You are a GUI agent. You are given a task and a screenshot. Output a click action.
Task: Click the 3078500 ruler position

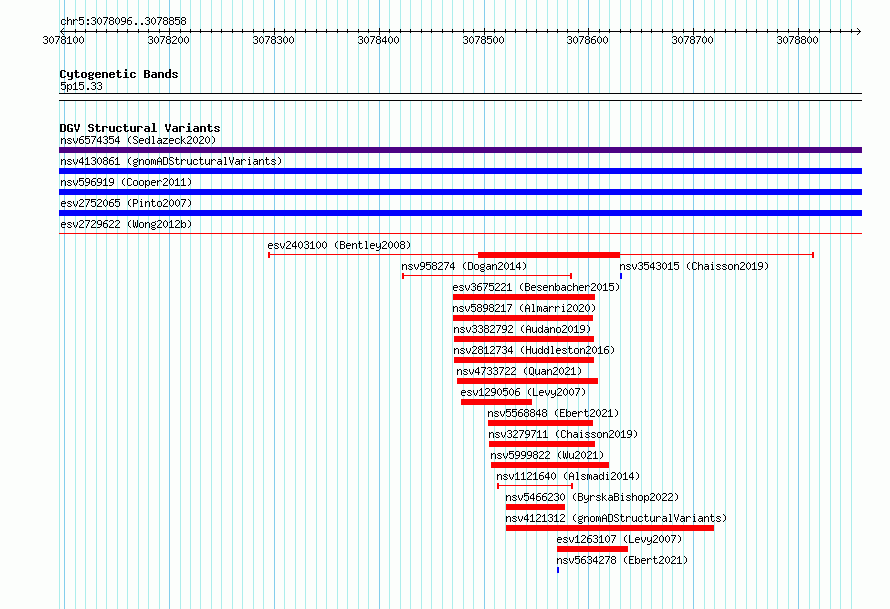pyautogui.click(x=484, y=40)
